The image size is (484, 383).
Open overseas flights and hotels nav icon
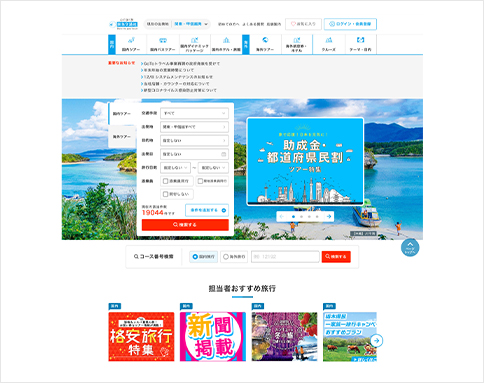[297, 40]
